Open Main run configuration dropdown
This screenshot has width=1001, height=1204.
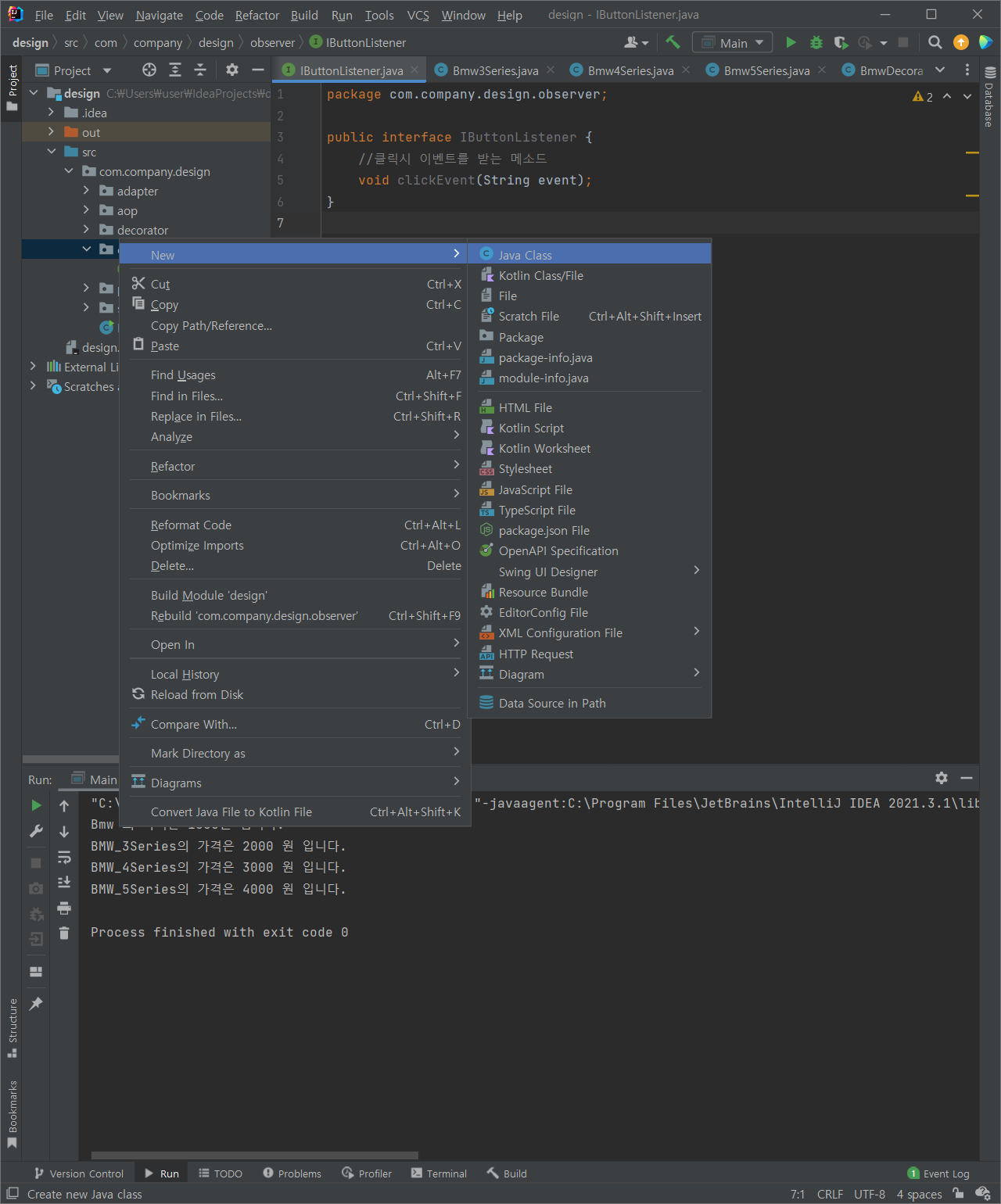click(733, 43)
